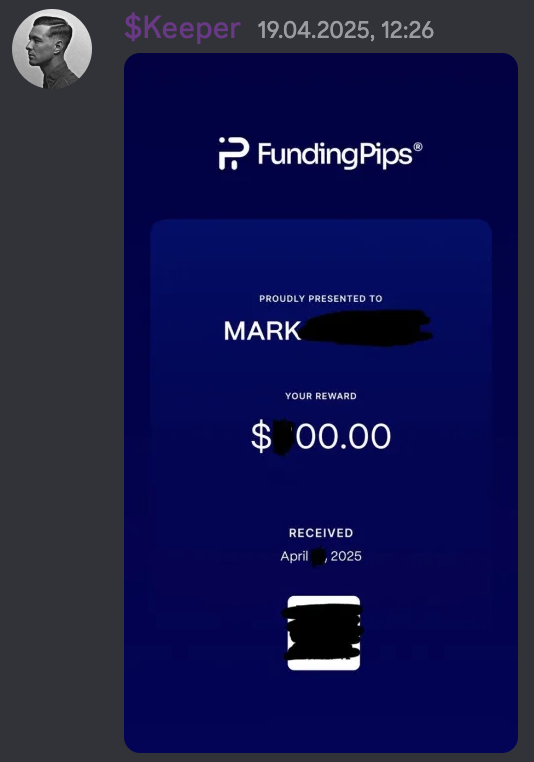Click the April word in the date
534x762 pixels.
294,556
